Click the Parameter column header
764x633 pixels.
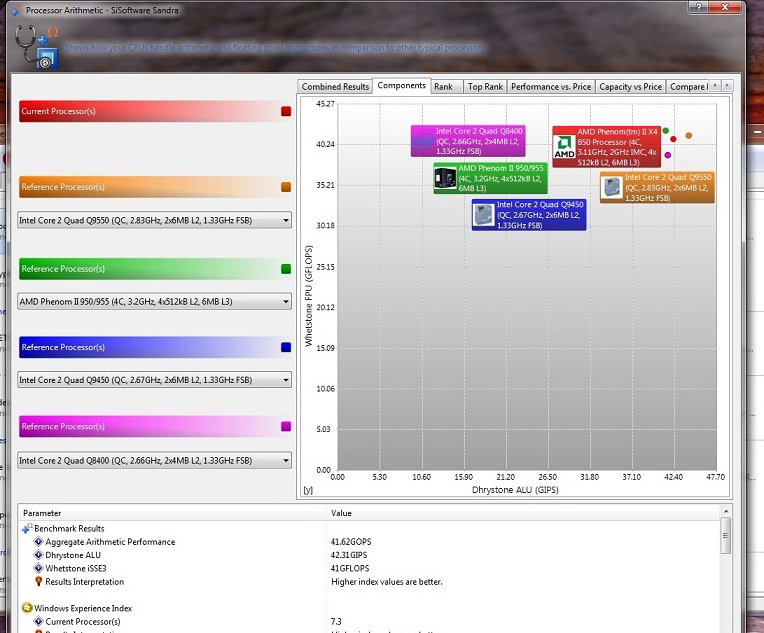tap(42, 513)
